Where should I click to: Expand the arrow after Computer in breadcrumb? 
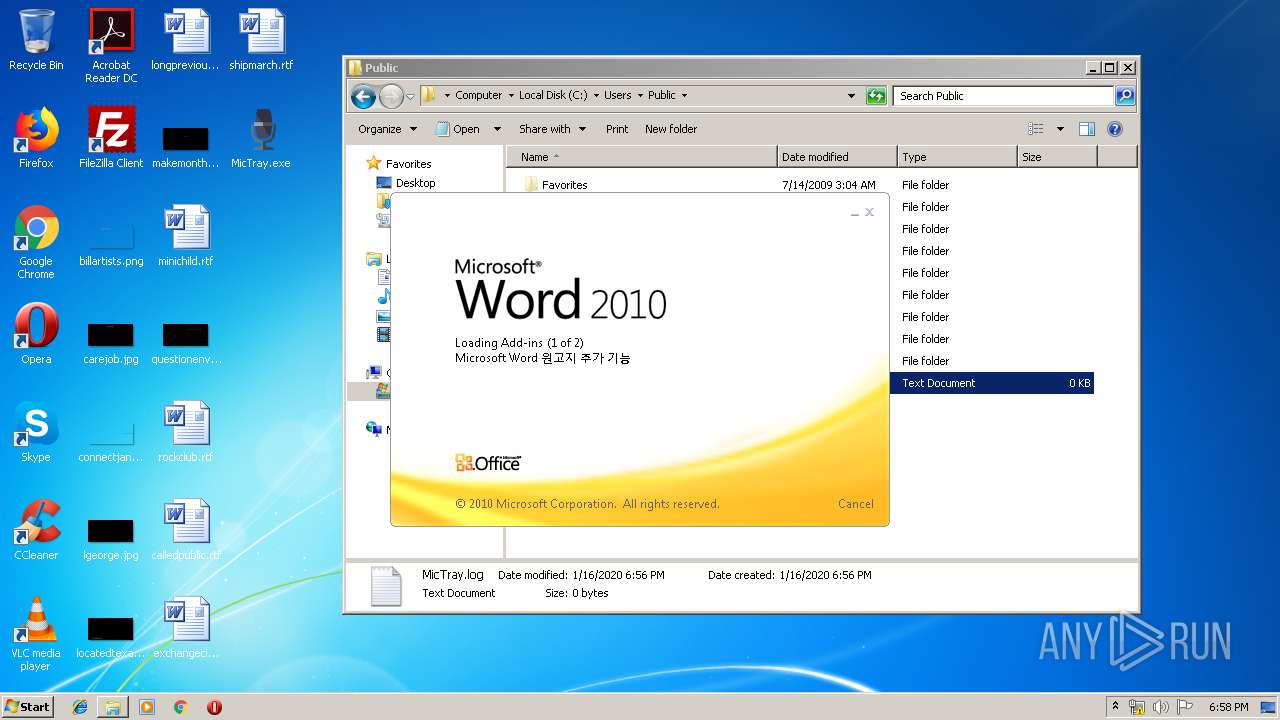tap(511, 96)
